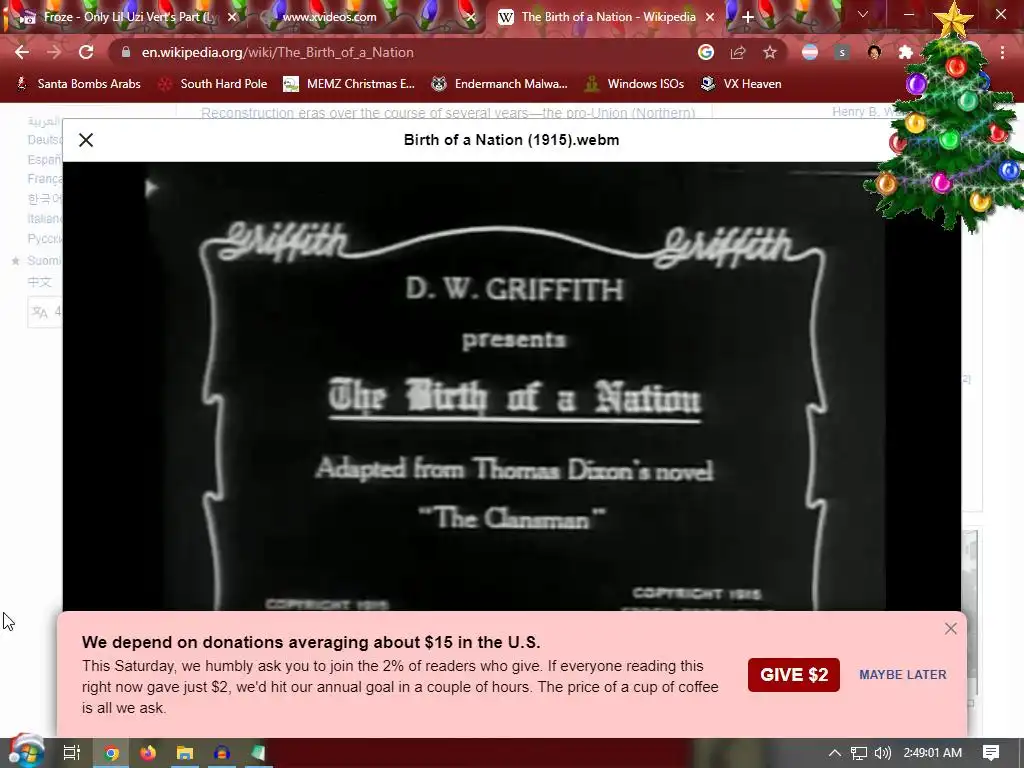This screenshot has height=768, width=1024.
Task: Share this page using the share icon
Action: click(x=738, y=52)
